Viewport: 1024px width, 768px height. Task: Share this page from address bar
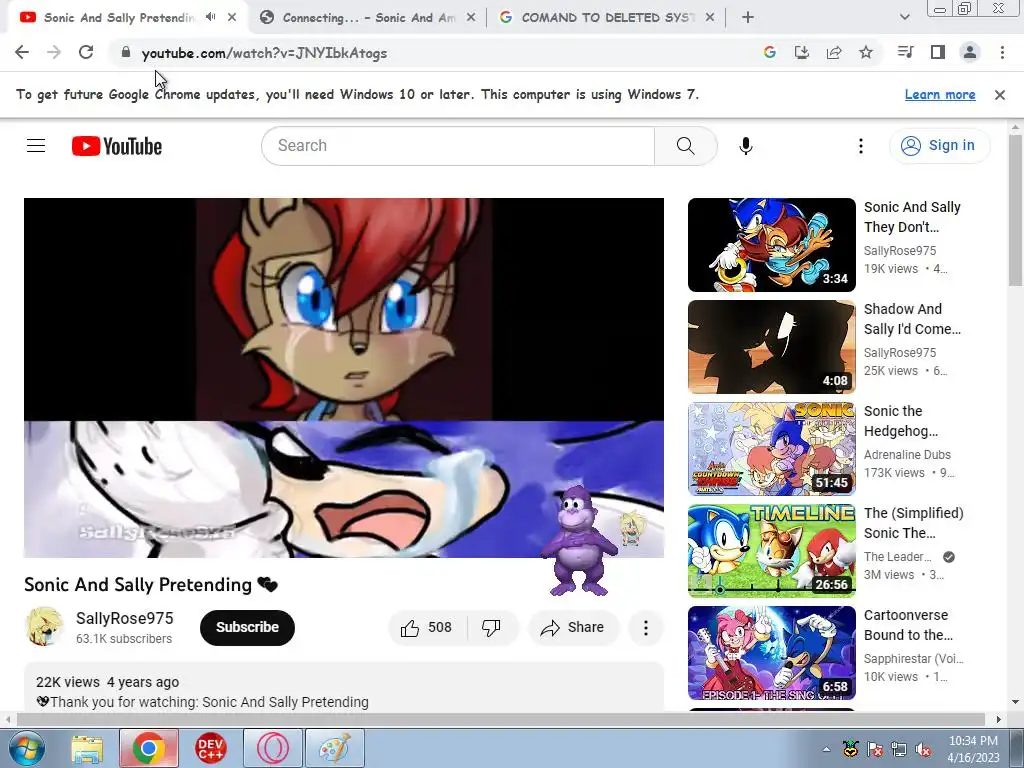(x=834, y=52)
